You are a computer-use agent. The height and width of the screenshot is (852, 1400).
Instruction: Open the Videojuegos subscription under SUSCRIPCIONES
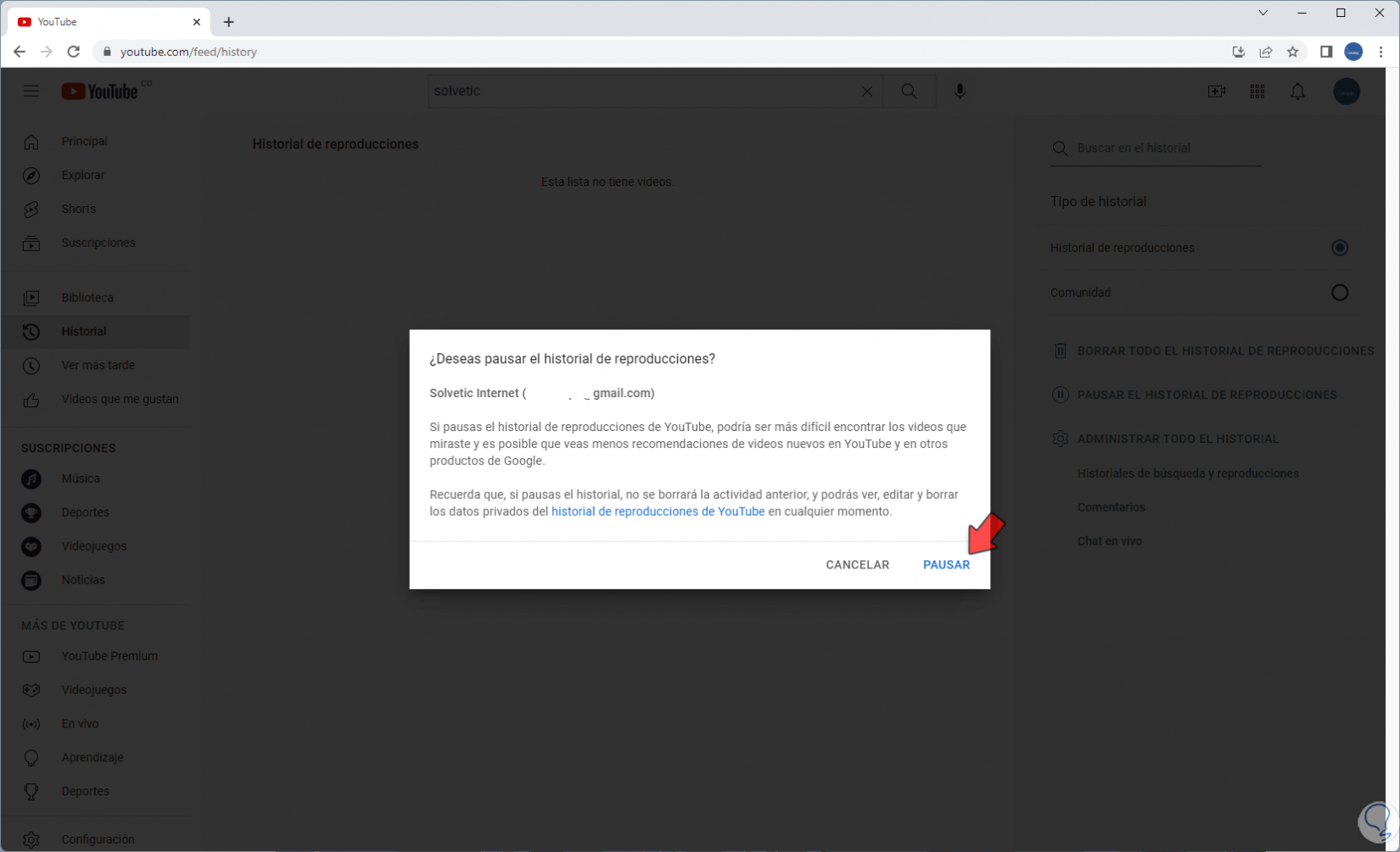[96, 547]
